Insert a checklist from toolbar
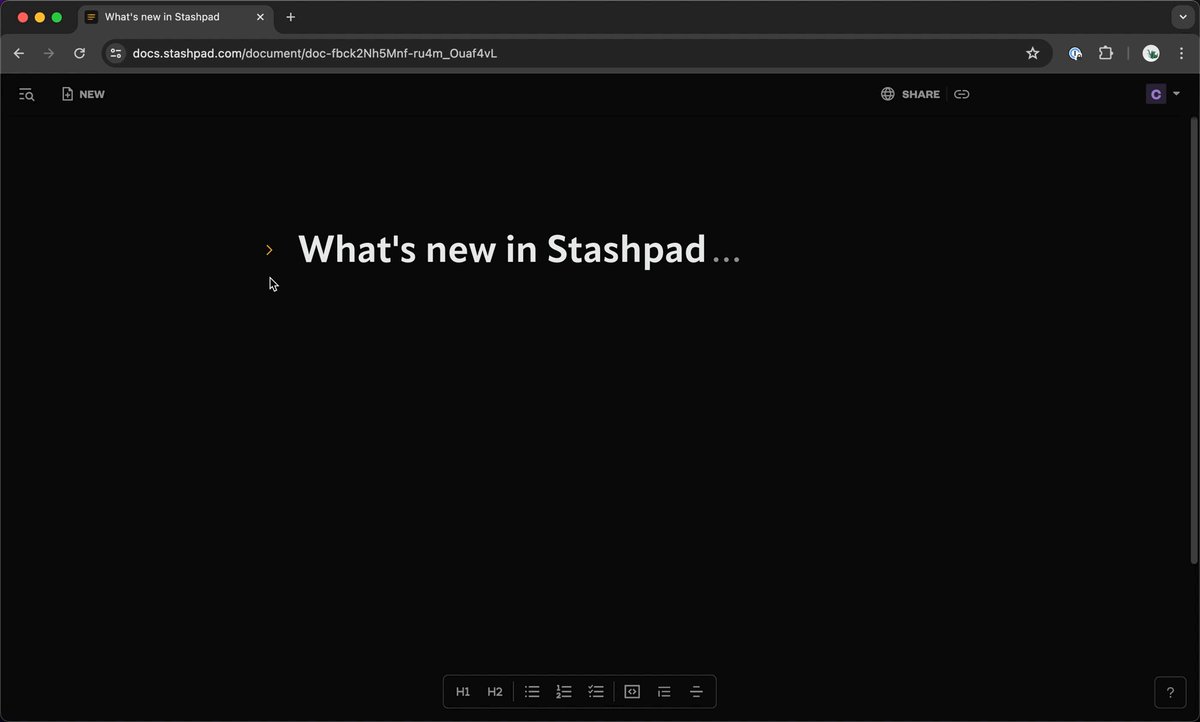The width and height of the screenshot is (1200, 722). [x=596, y=691]
